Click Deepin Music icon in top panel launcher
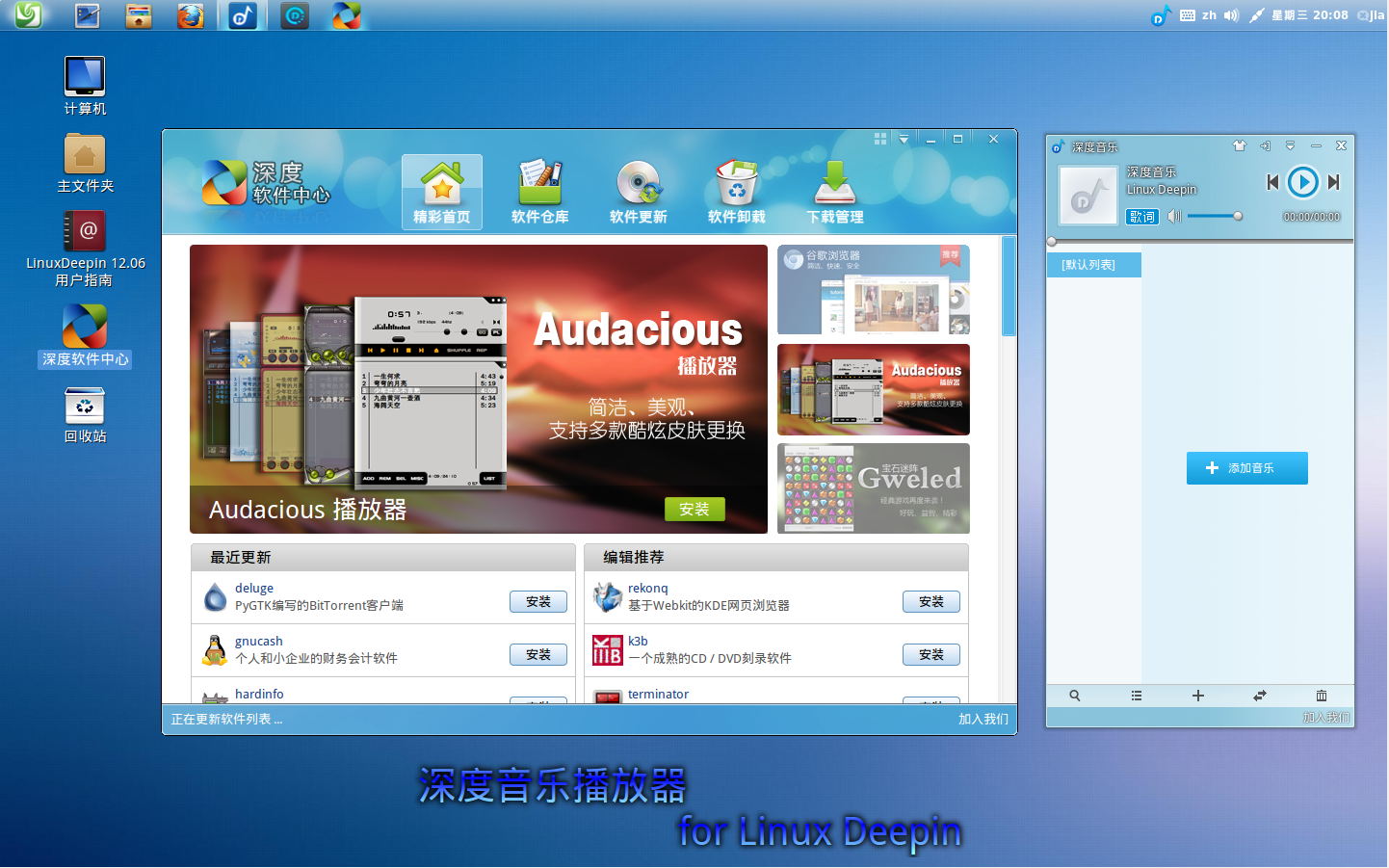 (x=243, y=15)
